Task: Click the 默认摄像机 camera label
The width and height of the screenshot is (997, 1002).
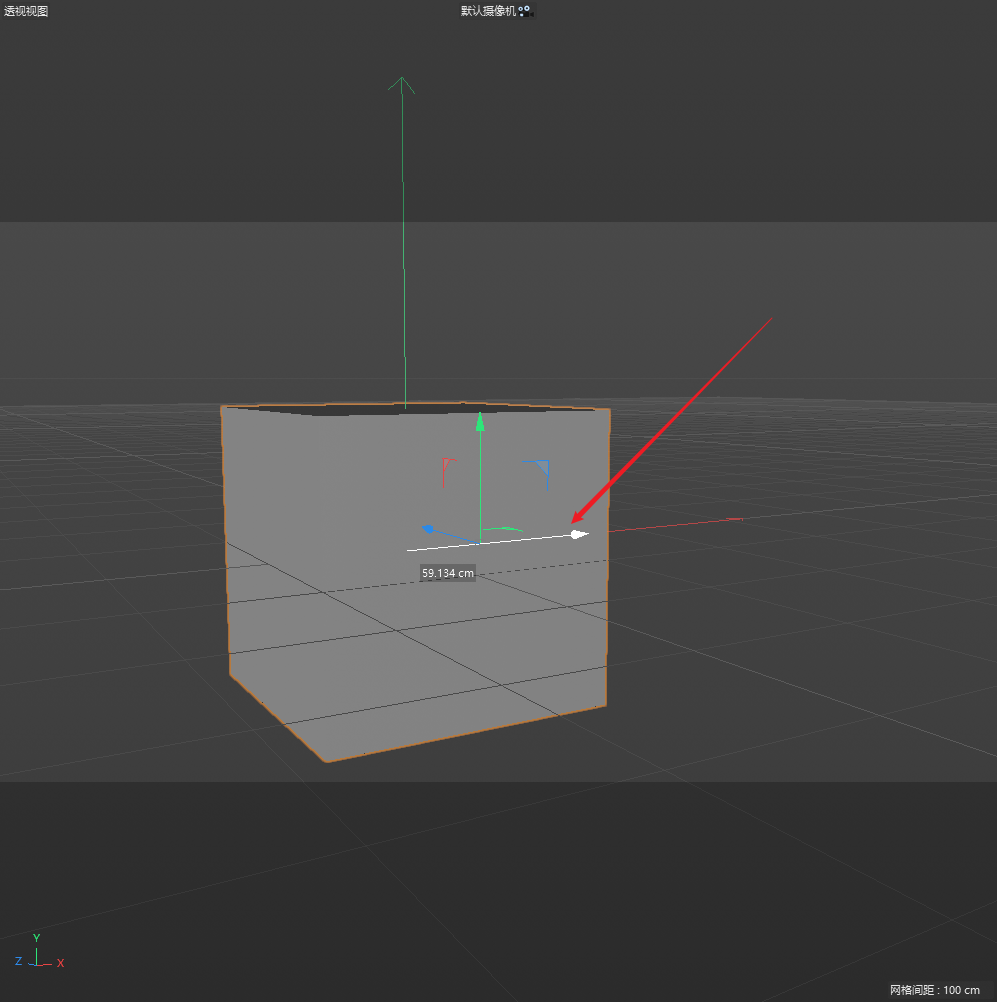Action: click(x=488, y=11)
